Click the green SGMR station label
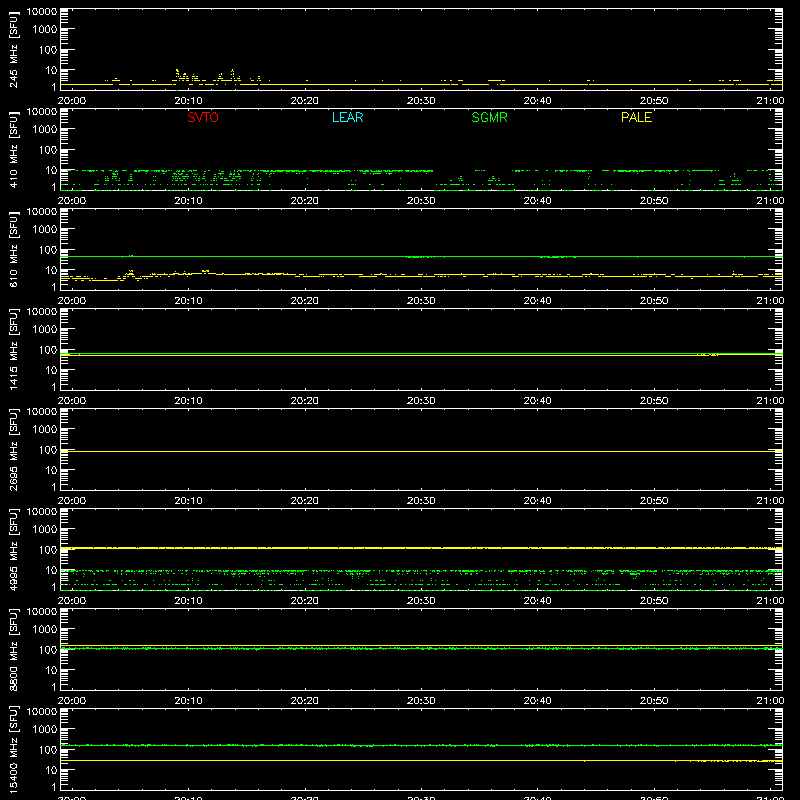800x800 pixels. pyautogui.click(x=489, y=117)
